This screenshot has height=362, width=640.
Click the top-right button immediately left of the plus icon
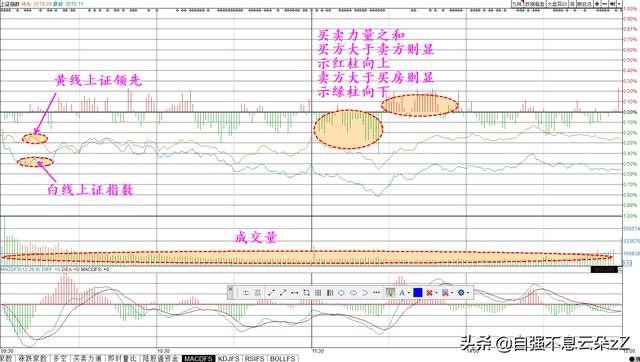click(584, 4)
